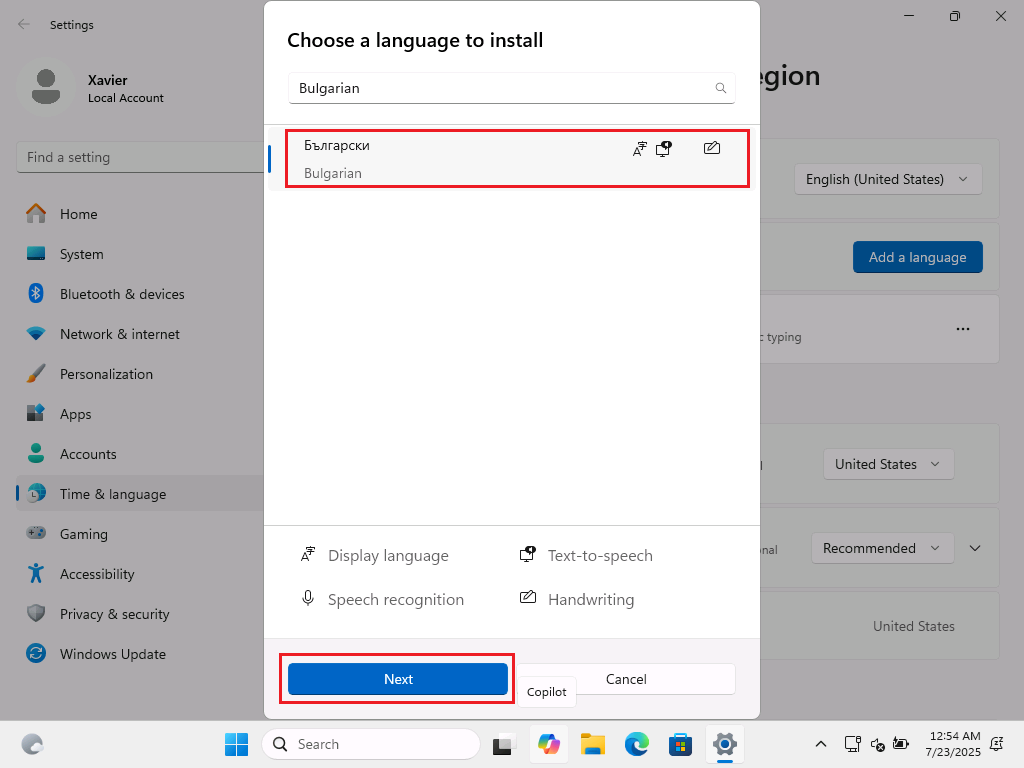Click the Find a setting field
1024x768 pixels.
[x=140, y=157]
